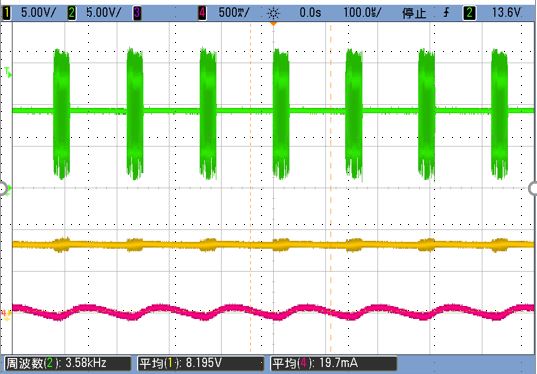Click the 0.0s time delay value
Viewport: 537px width, 374px height.
point(310,13)
